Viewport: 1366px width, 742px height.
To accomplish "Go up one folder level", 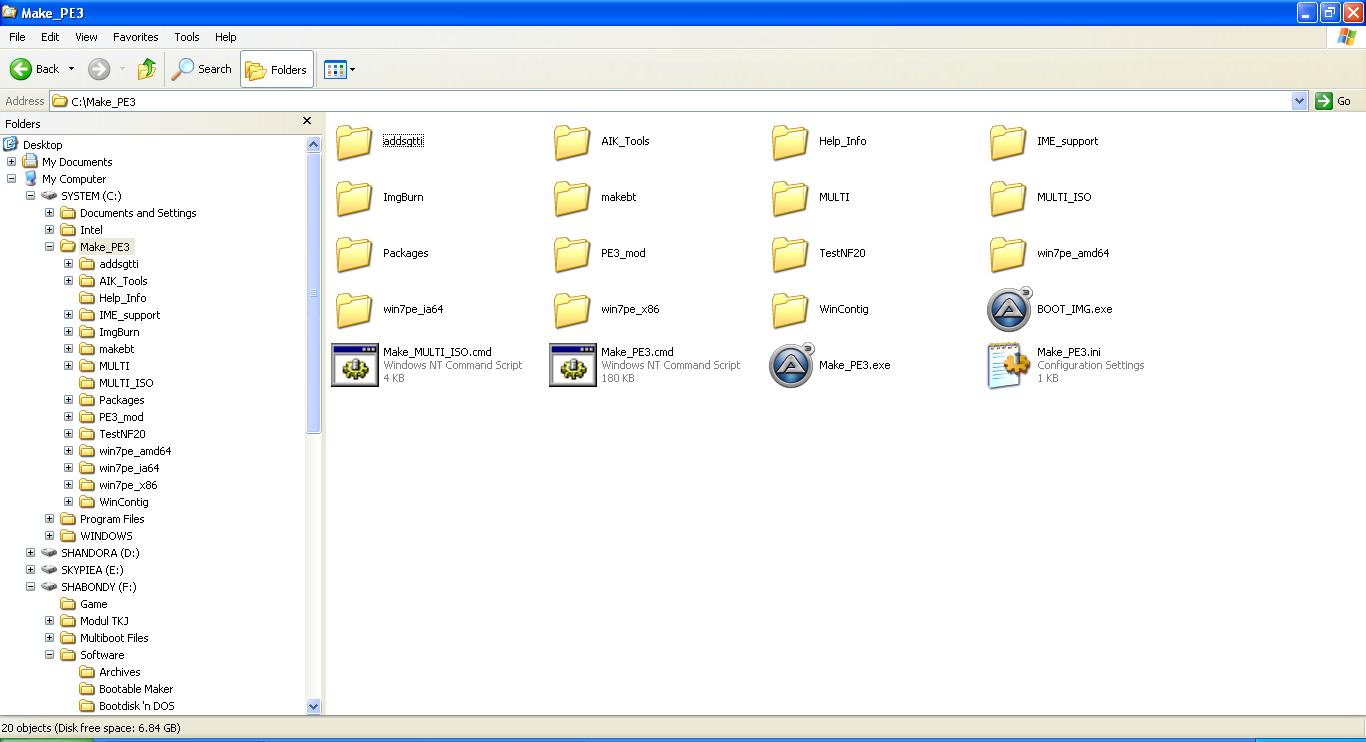I will click(x=147, y=69).
